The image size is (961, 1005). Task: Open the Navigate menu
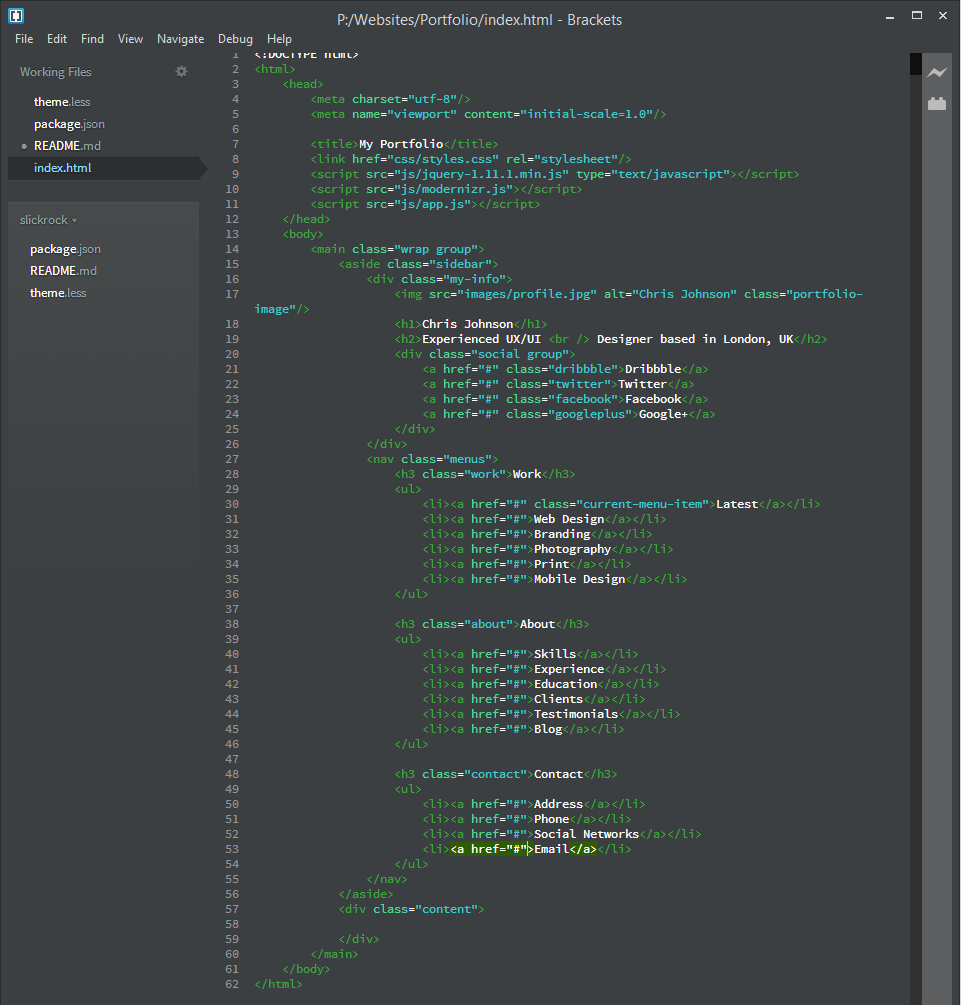pos(180,39)
